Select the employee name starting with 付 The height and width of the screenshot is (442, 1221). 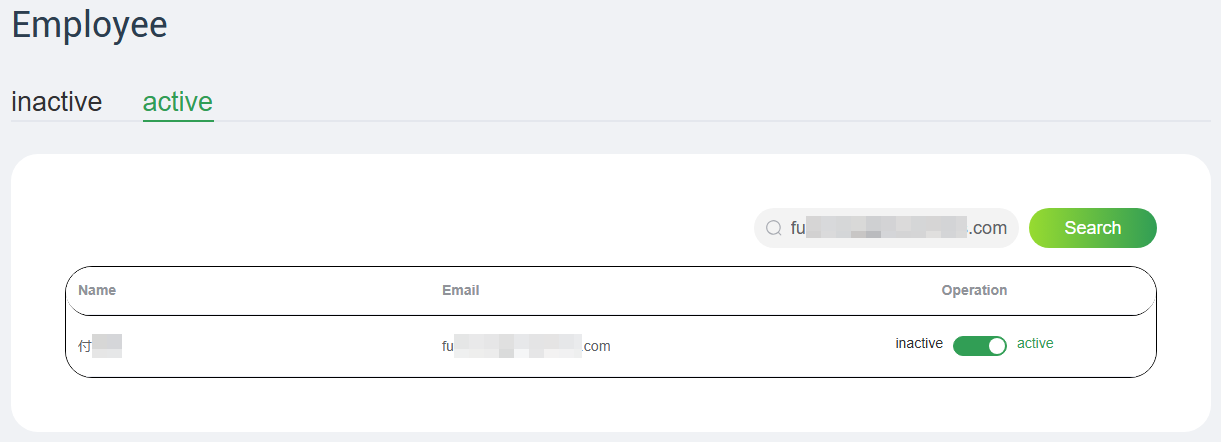pyautogui.click(x=99, y=346)
